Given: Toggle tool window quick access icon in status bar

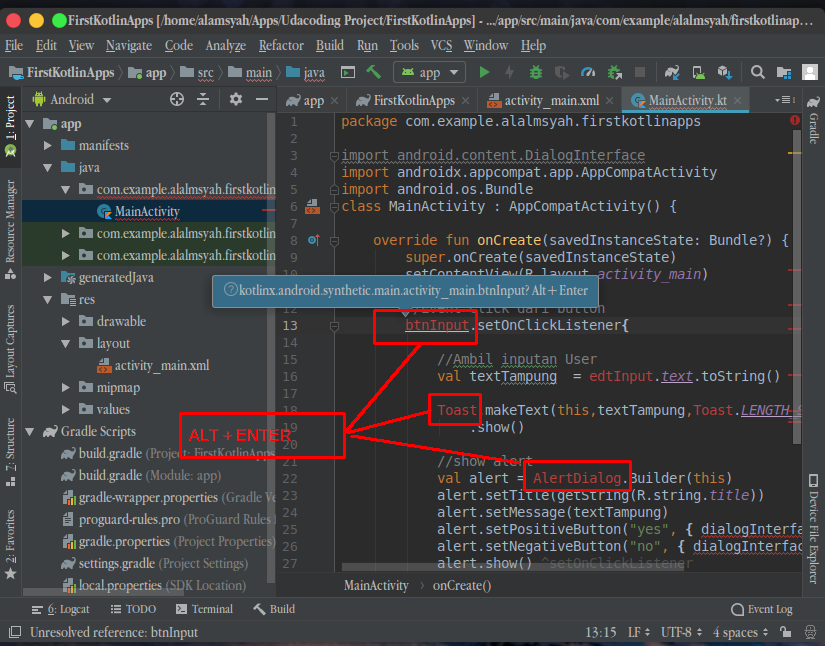Looking at the screenshot, I should 15,632.
